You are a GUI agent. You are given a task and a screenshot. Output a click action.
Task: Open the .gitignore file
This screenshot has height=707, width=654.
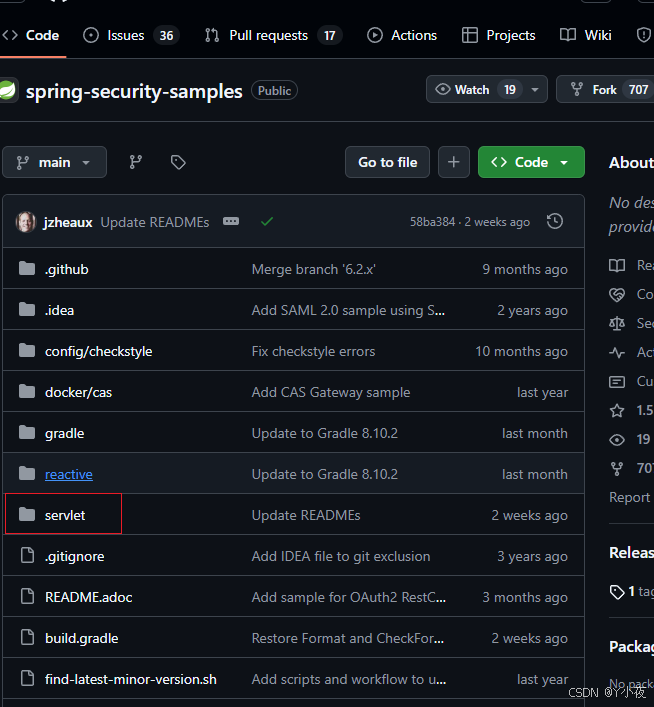[x=74, y=556]
